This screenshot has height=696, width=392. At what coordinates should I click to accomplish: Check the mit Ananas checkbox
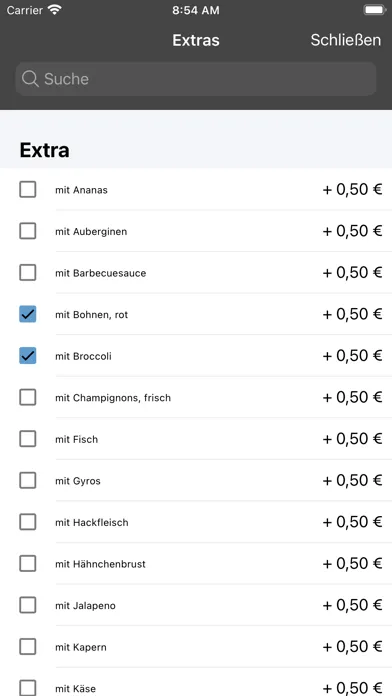[28, 190]
